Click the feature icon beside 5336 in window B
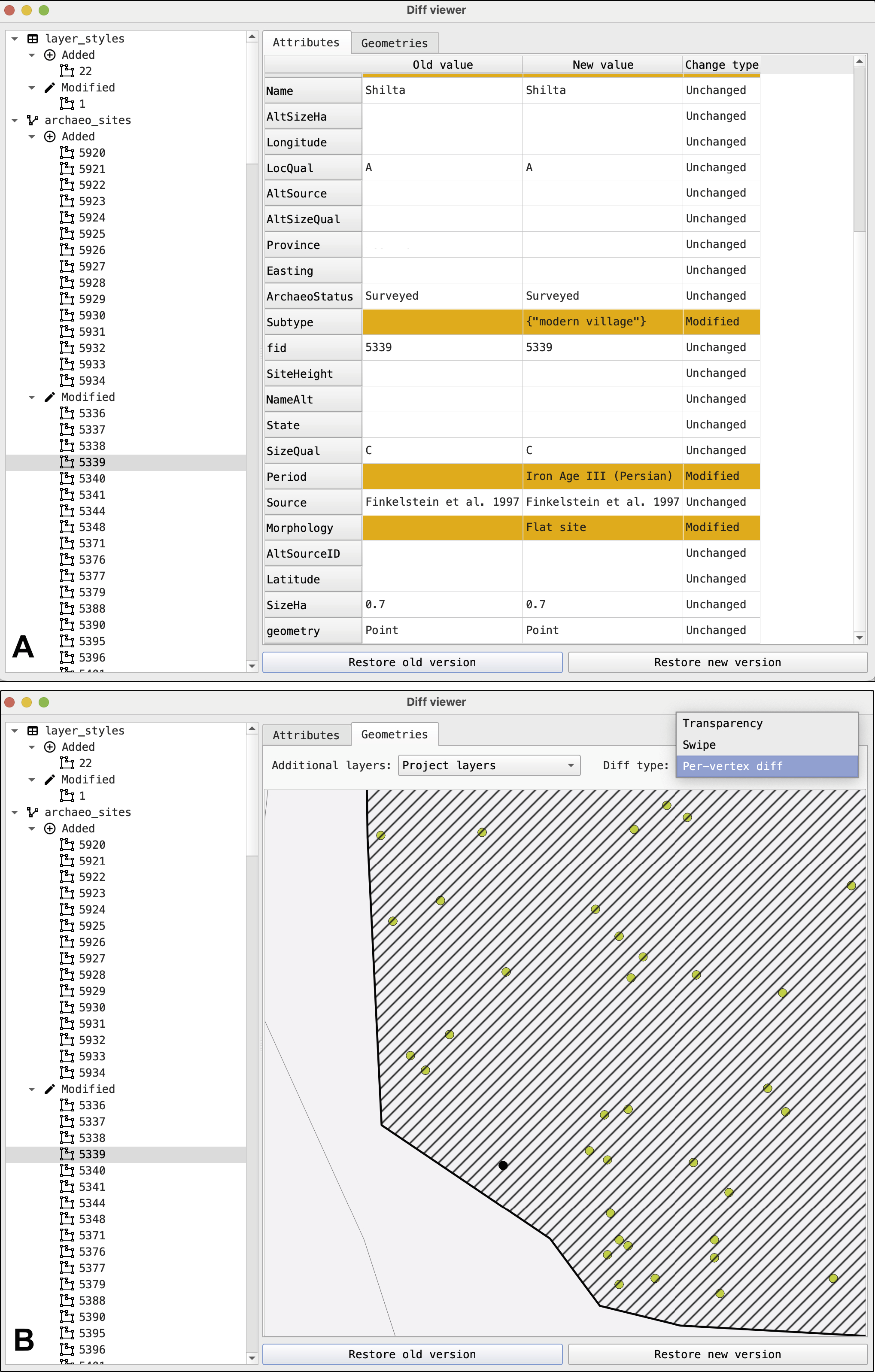Viewport: 875px width, 1372px height. pos(67,1105)
